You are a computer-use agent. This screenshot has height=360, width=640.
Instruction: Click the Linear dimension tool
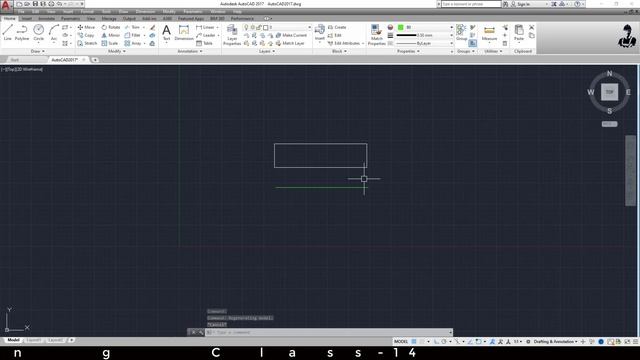[205, 27]
